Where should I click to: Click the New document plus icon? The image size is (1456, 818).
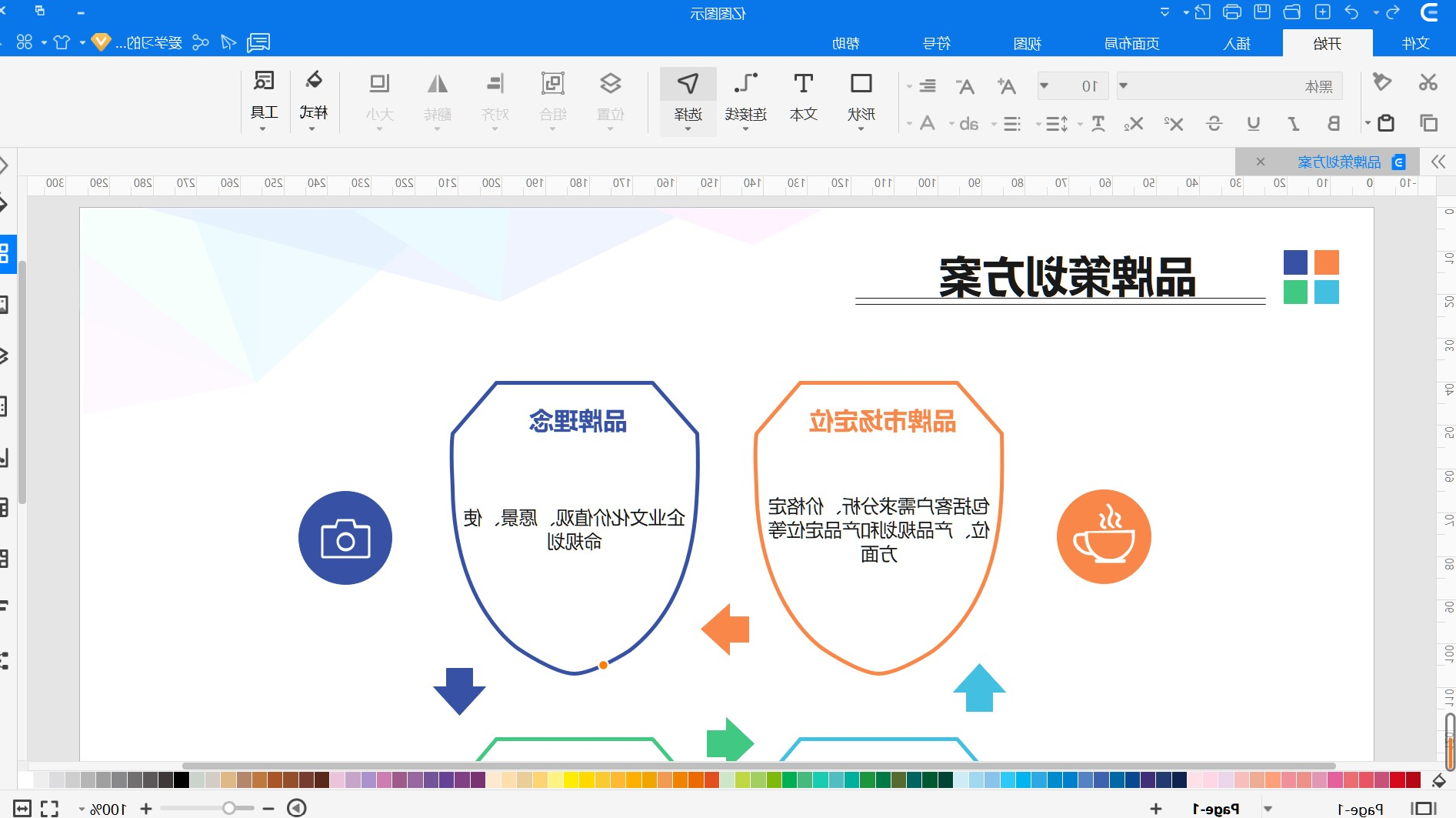(x=1323, y=12)
